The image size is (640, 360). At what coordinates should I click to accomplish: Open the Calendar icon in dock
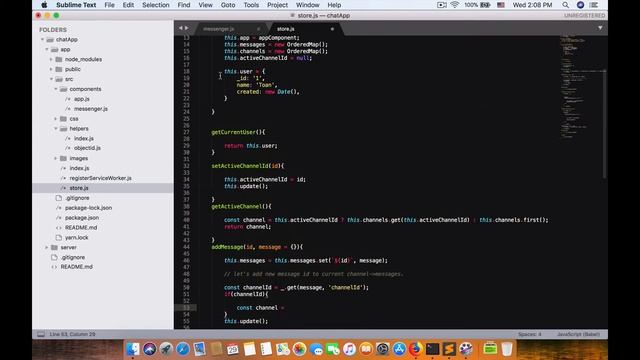233,349
